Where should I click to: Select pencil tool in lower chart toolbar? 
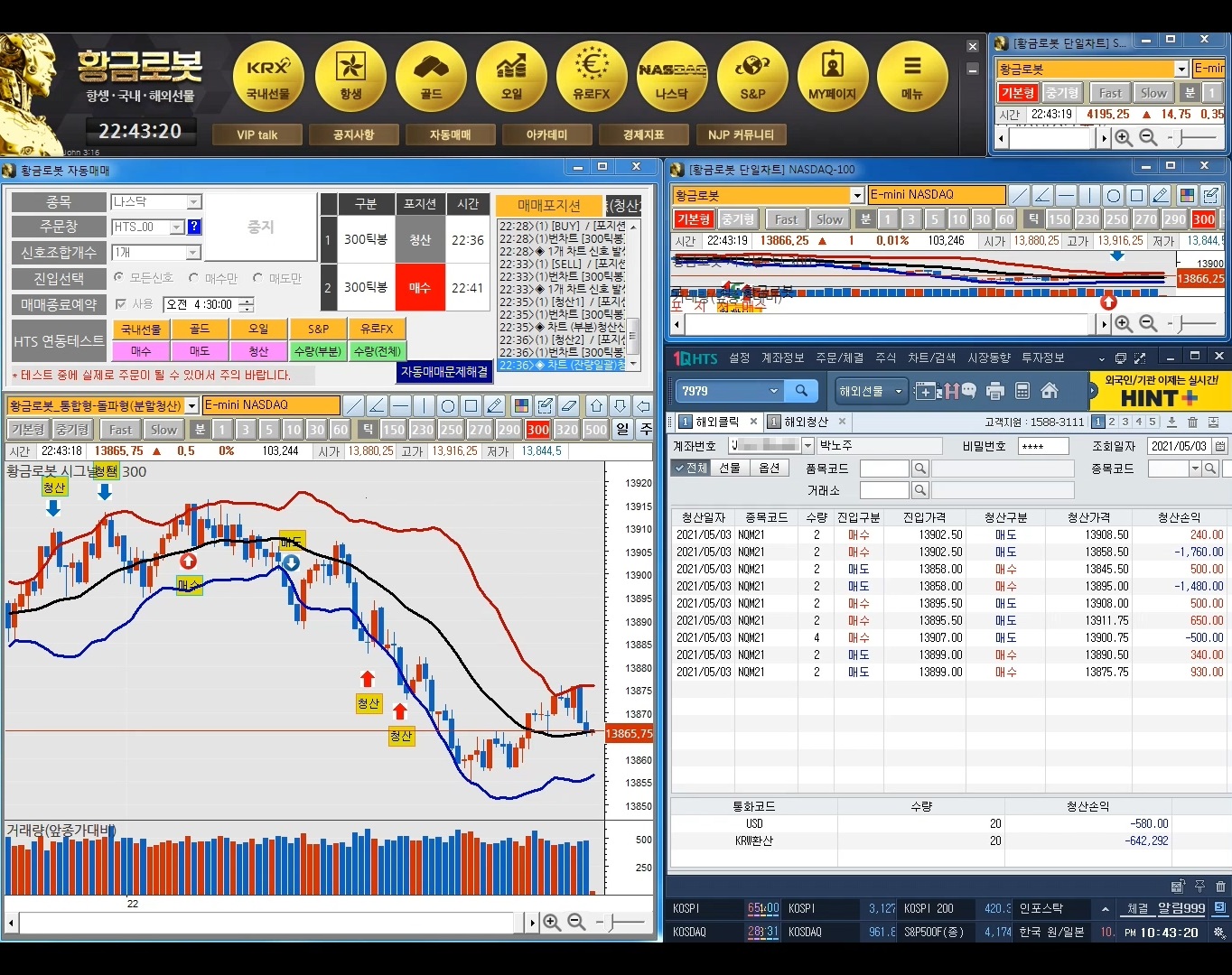[x=494, y=405]
